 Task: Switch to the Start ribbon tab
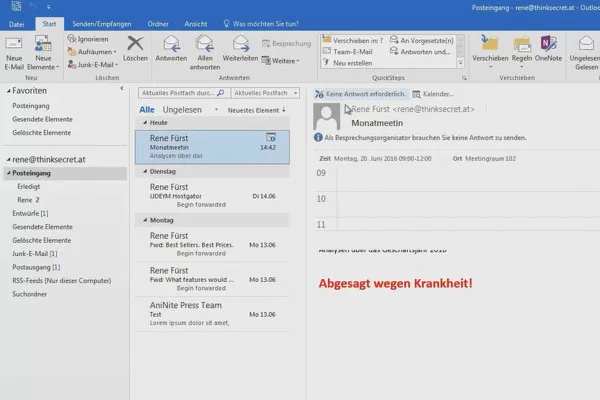49,24
